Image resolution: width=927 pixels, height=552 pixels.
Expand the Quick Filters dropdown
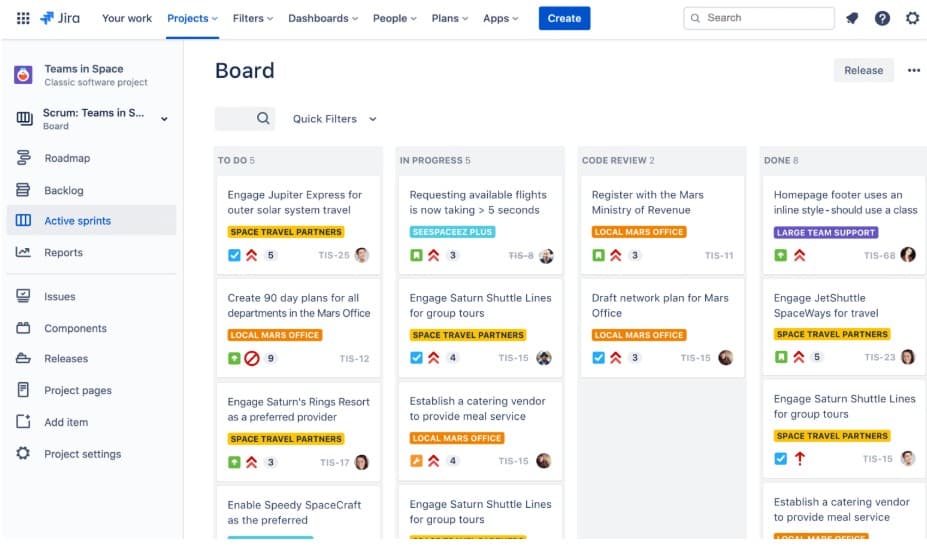pyautogui.click(x=334, y=119)
